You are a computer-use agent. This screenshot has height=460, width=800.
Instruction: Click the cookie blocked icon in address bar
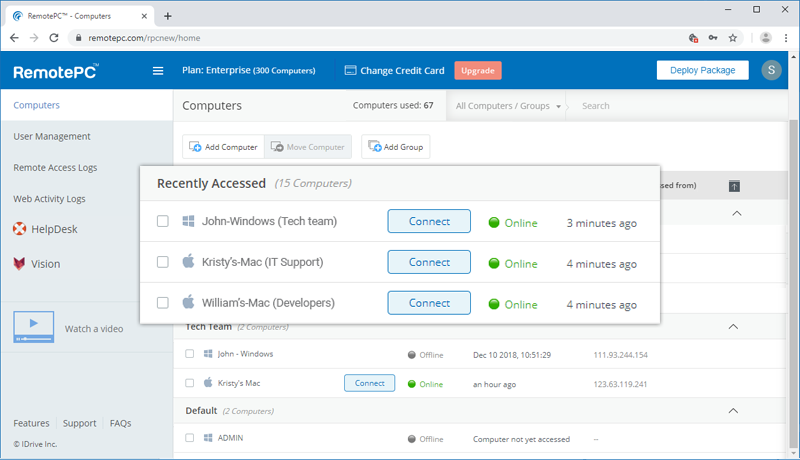[x=693, y=38]
